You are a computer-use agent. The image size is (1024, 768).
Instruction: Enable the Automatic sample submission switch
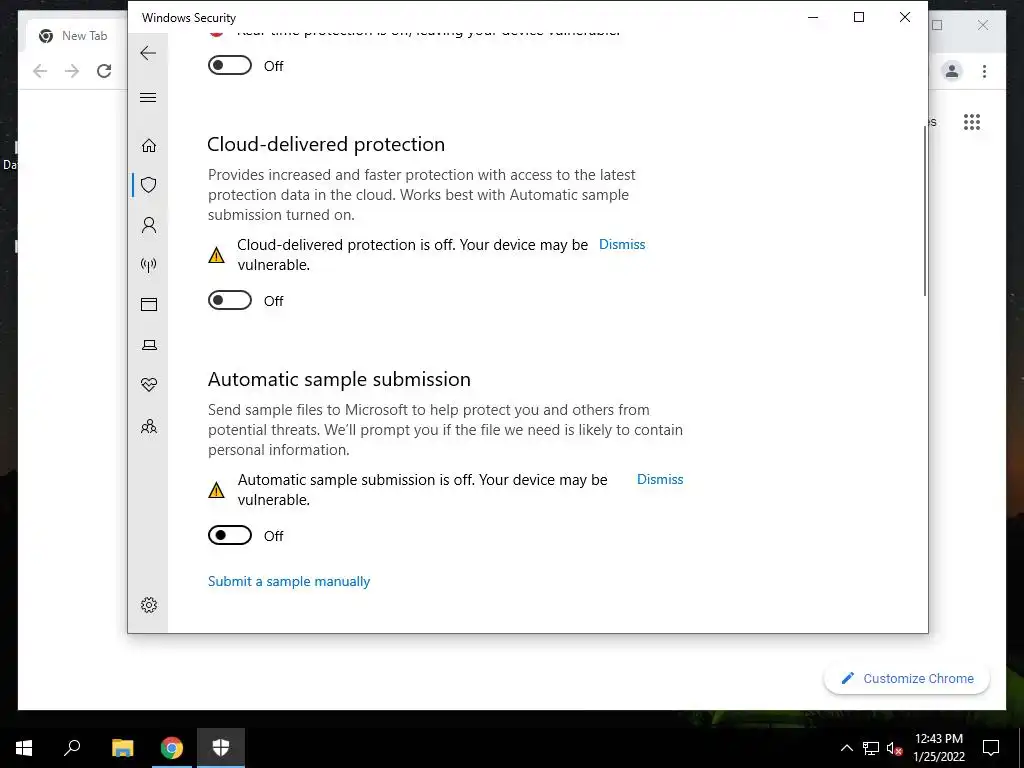tap(230, 536)
